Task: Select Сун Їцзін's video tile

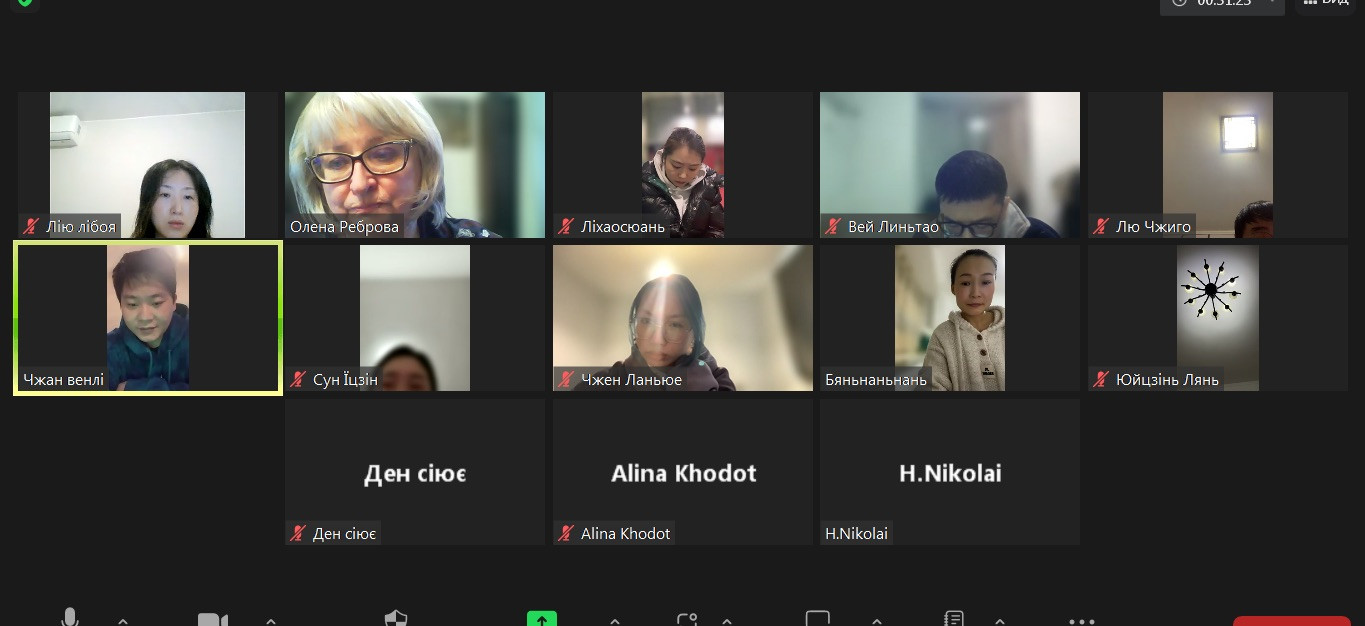Action: 415,318
